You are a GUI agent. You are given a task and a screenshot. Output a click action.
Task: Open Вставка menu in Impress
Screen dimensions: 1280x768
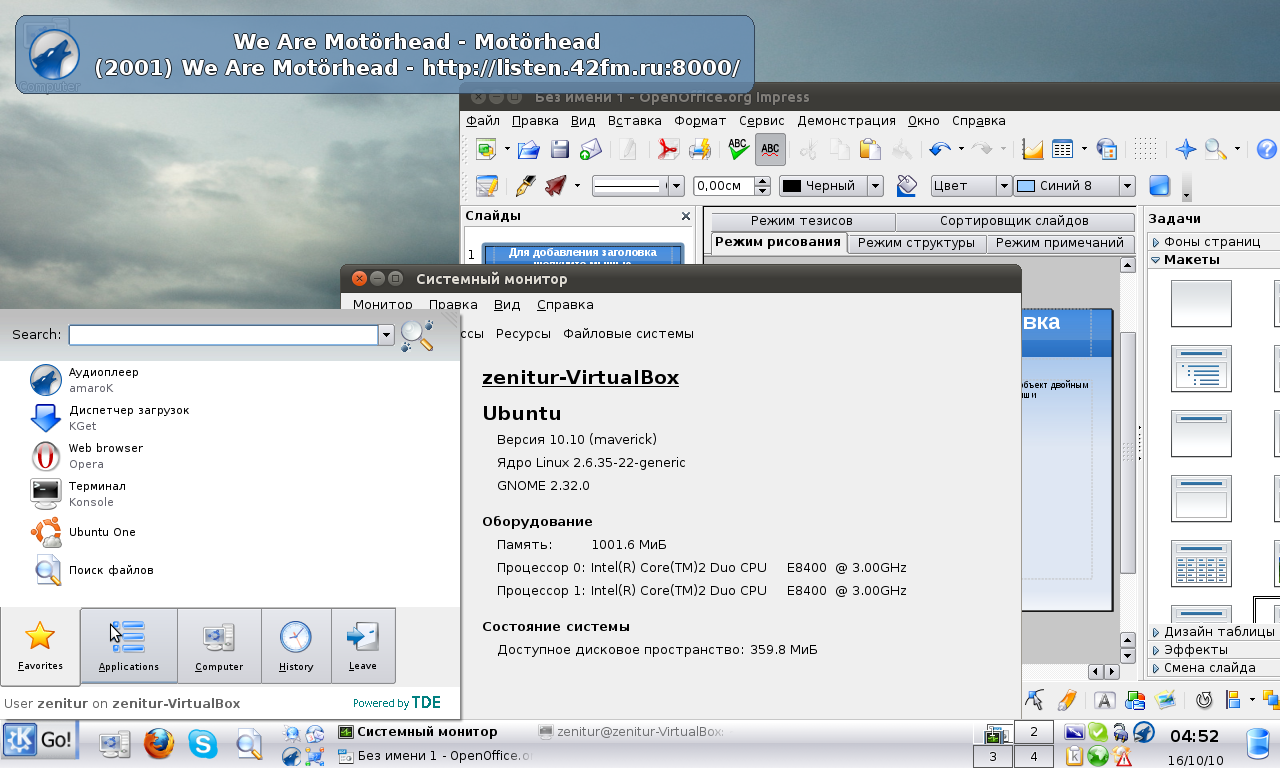[x=635, y=121]
